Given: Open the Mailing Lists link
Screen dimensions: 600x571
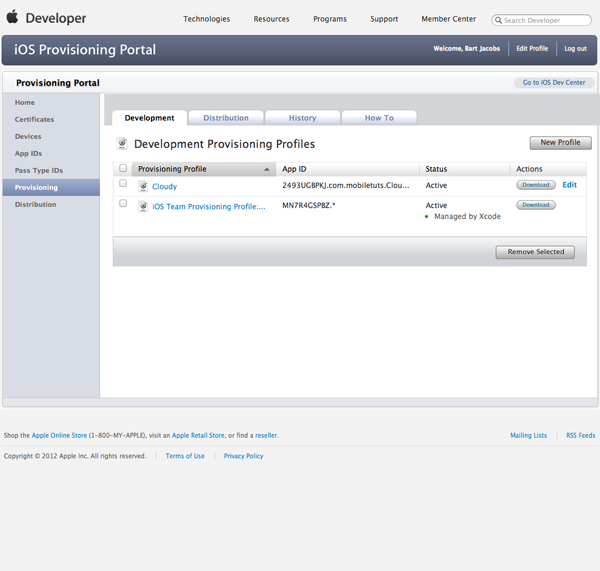Looking at the screenshot, I should [528, 435].
